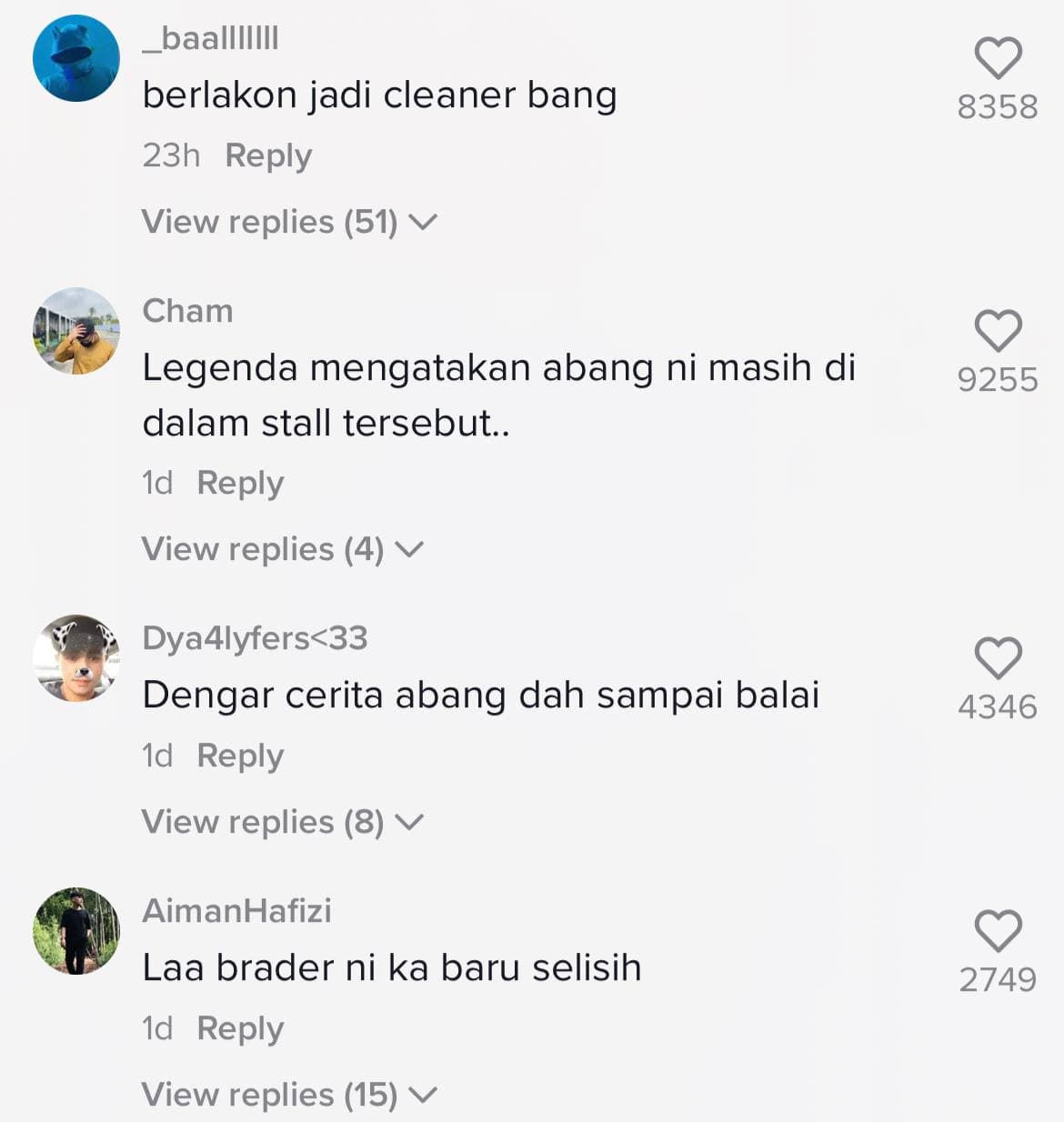Like Cham's comment with the heart icon
The image size is (1064, 1122).
pyautogui.click(x=998, y=331)
